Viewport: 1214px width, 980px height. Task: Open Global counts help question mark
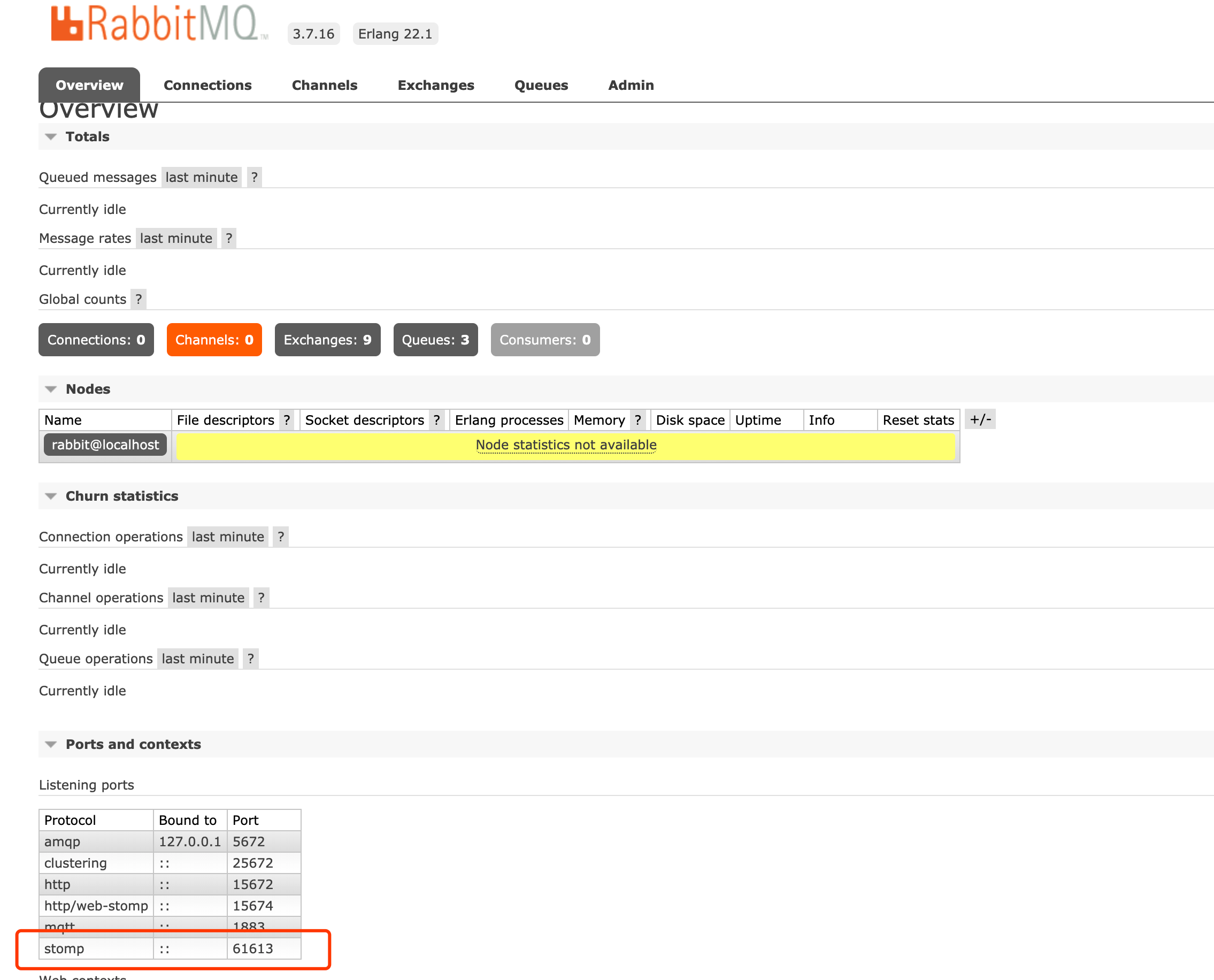pyautogui.click(x=139, y=299)
